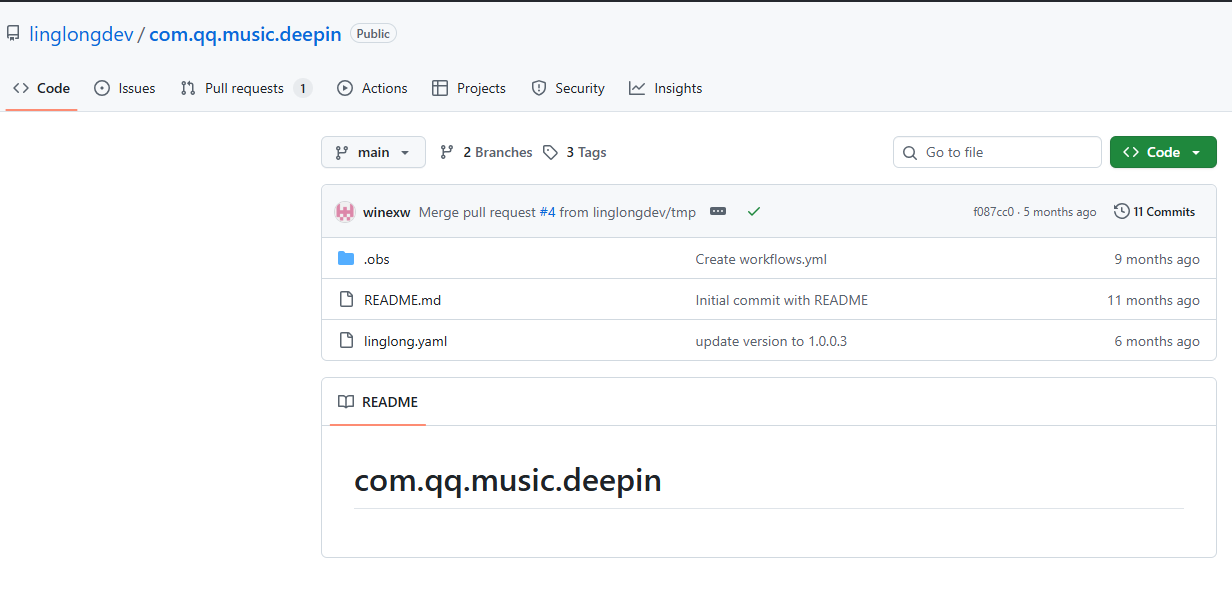This screenshot has height=607, width=1232.
Task: Click the green commit status checkmark
Action: pos(754,212)
